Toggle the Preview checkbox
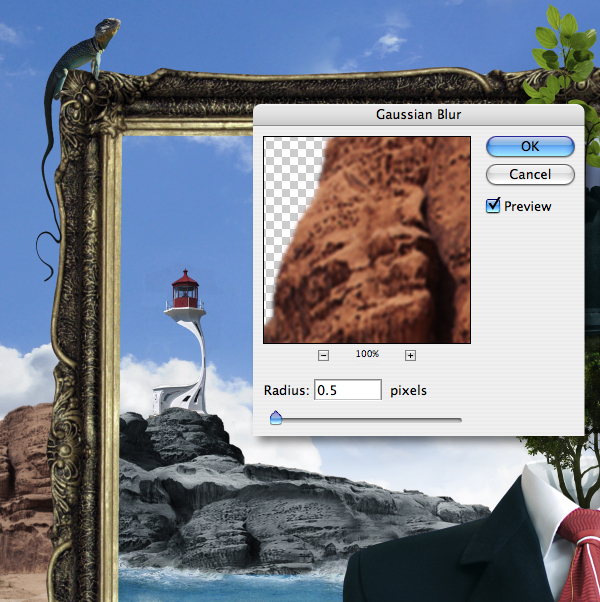This screenshot has width=600, height=602. tap(493, 206)
